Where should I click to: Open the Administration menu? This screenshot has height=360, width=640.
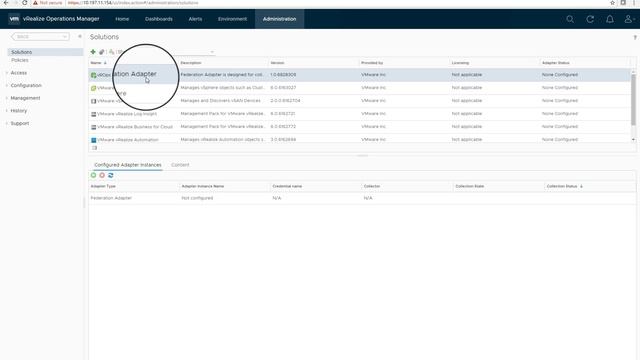280,19
